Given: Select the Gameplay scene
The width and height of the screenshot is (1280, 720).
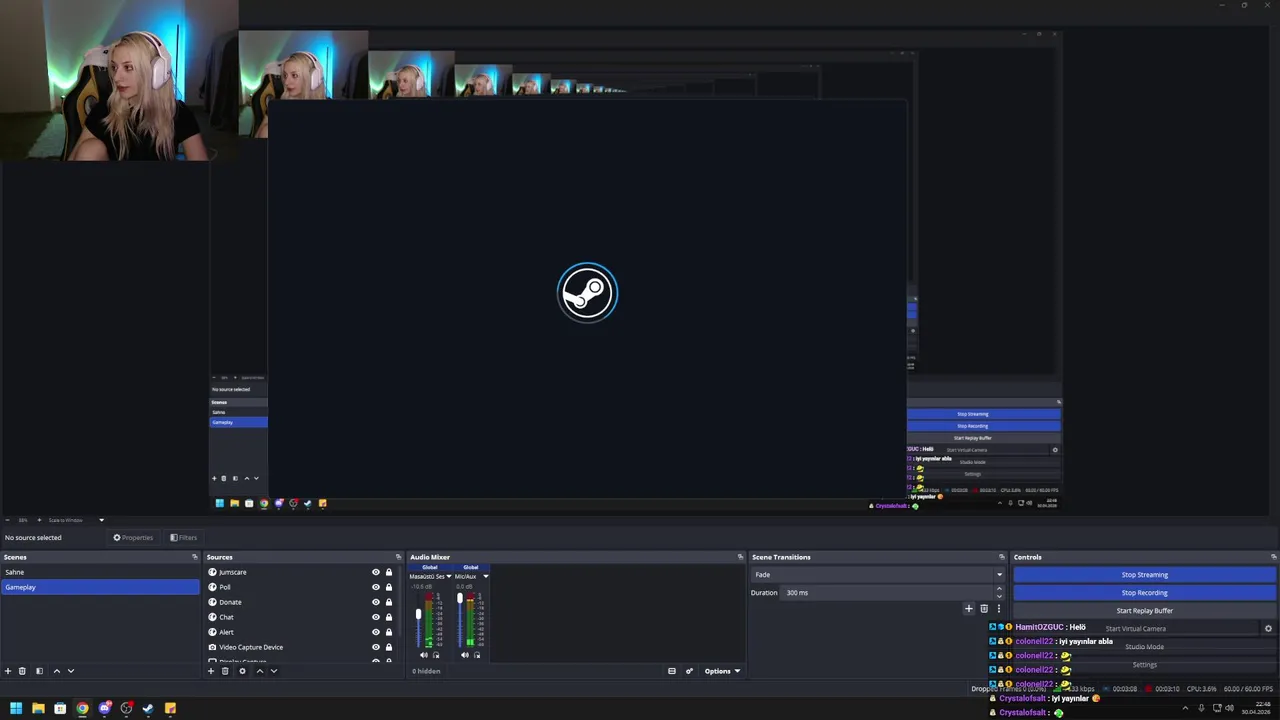Looking at the screenshot, I should point(100,587).
